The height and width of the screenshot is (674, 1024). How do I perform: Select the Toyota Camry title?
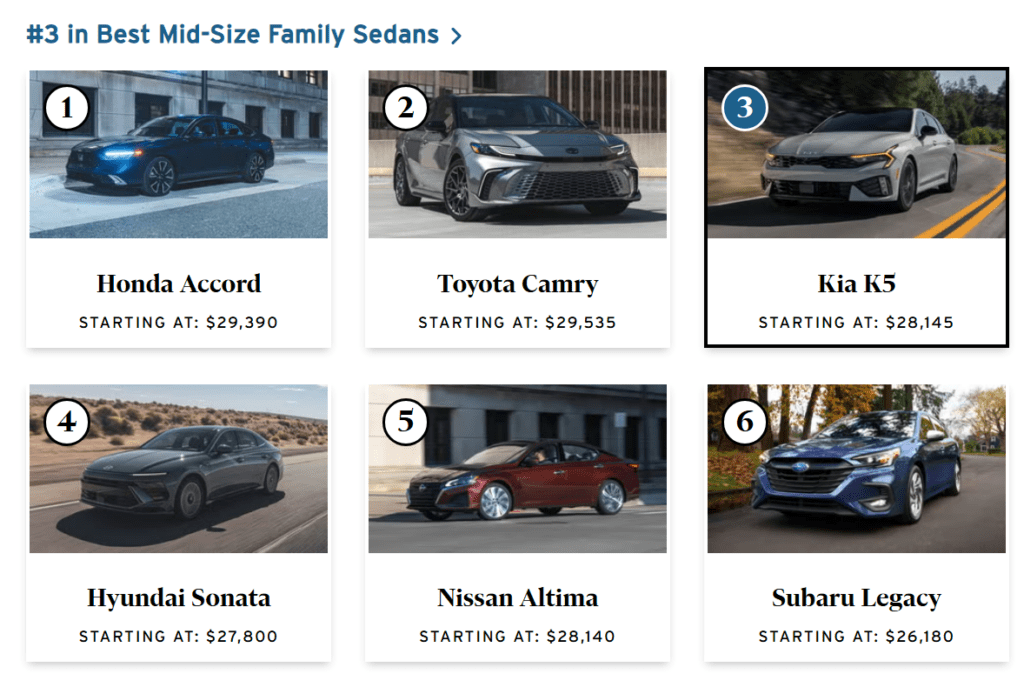pyautogui.click(x=517, y=285)
